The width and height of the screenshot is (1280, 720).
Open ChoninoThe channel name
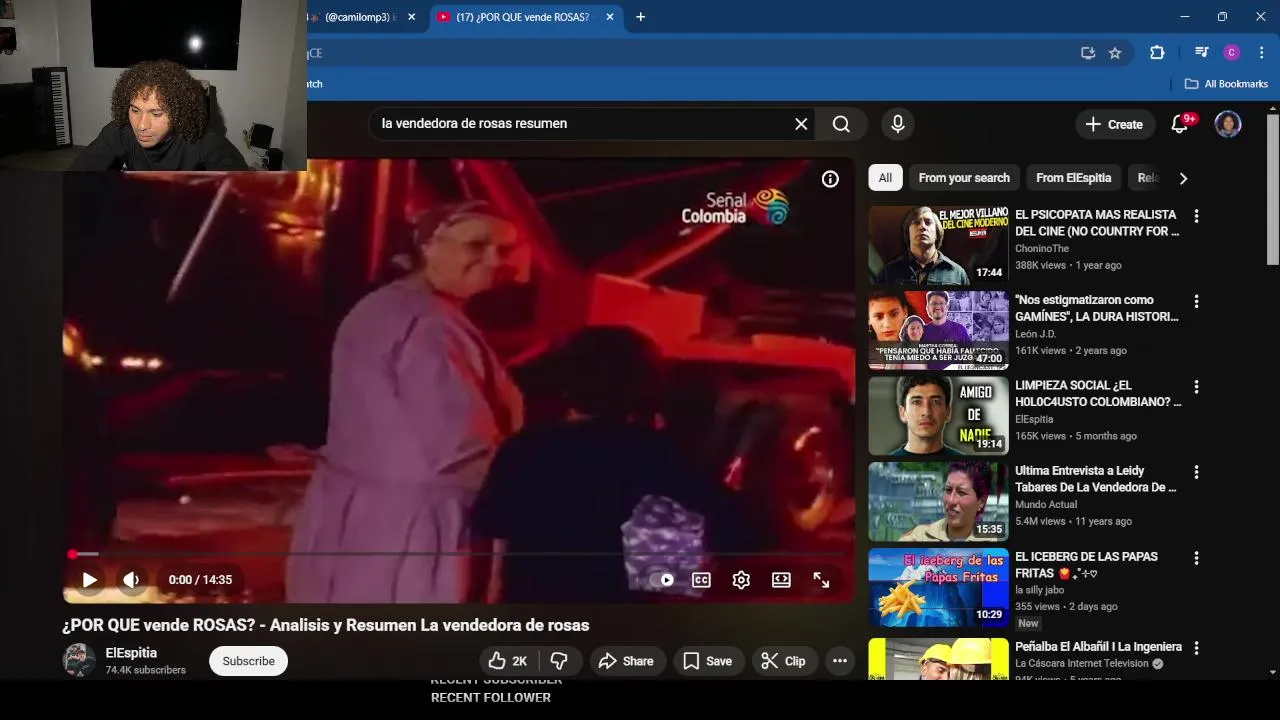tap(1042, 249)
